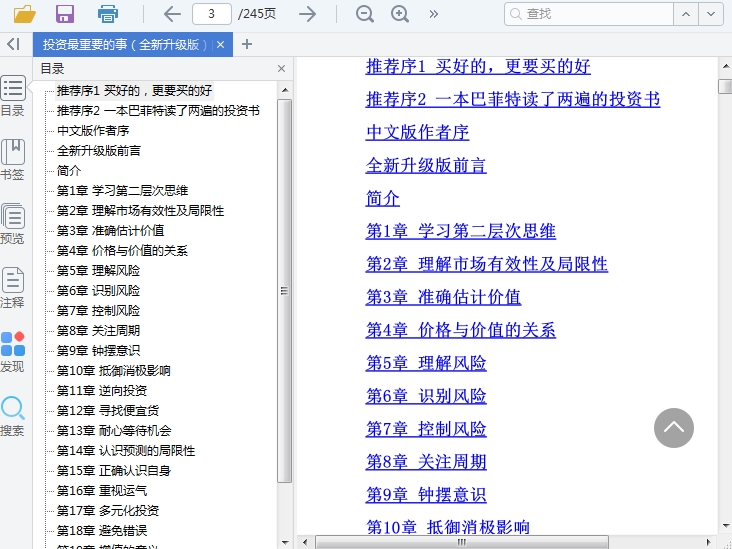Screen dimensions: 732x549
Task: Go to the next page arrow
Action: click(307, 14)
